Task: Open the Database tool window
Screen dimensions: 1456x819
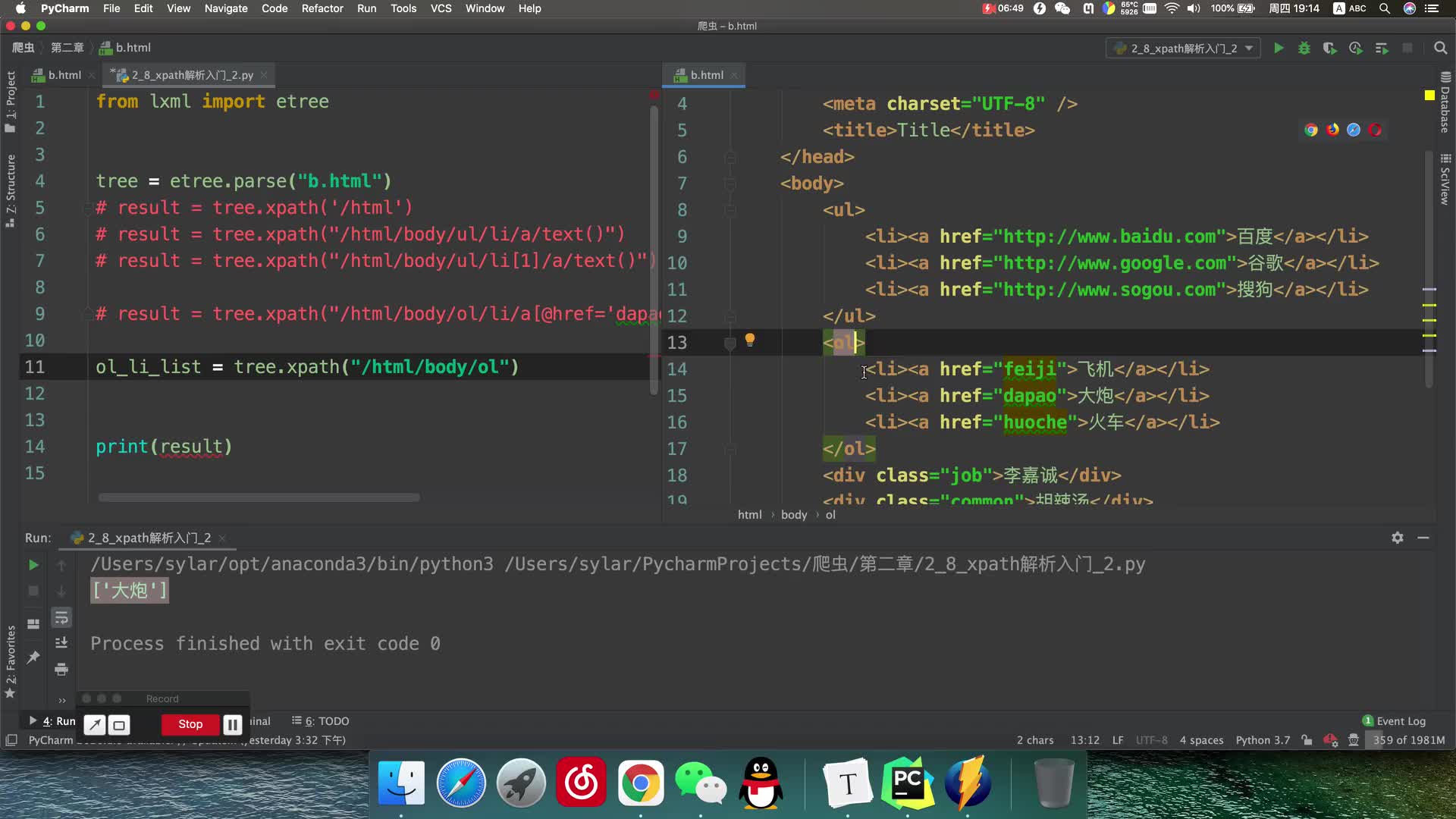Action: (1445, 102)
